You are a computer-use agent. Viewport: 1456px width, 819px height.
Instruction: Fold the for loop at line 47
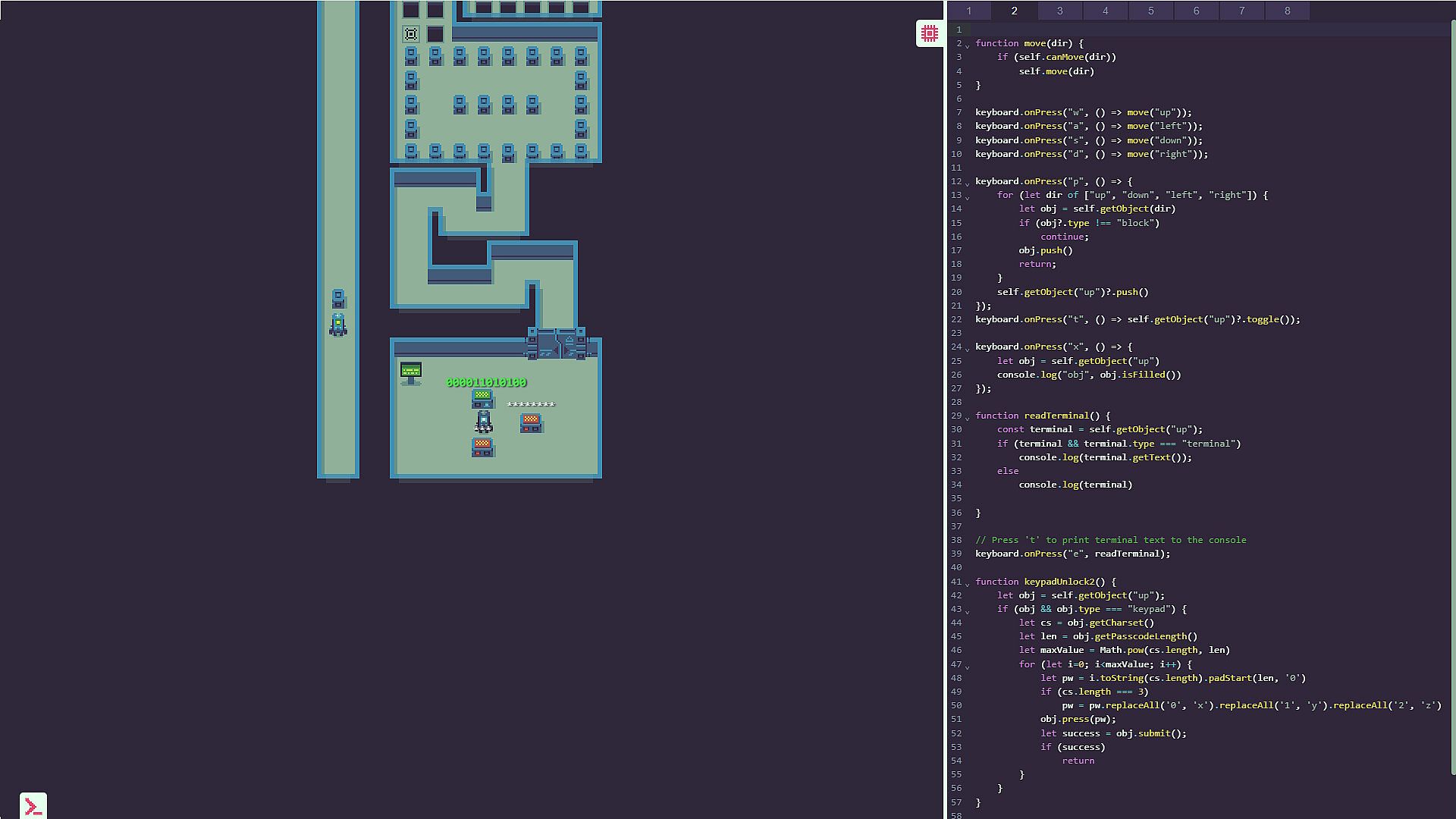(967, 666)
